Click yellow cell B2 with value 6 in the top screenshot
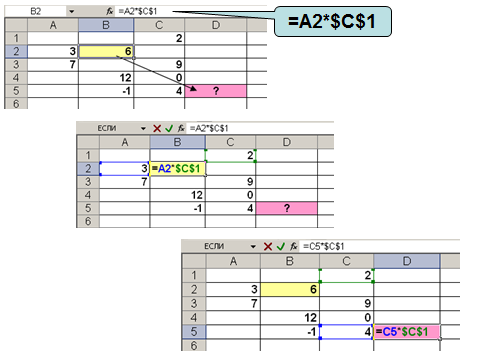Image resolution: width=480 pixels, height=360 pixels. (x=106, y=51)
